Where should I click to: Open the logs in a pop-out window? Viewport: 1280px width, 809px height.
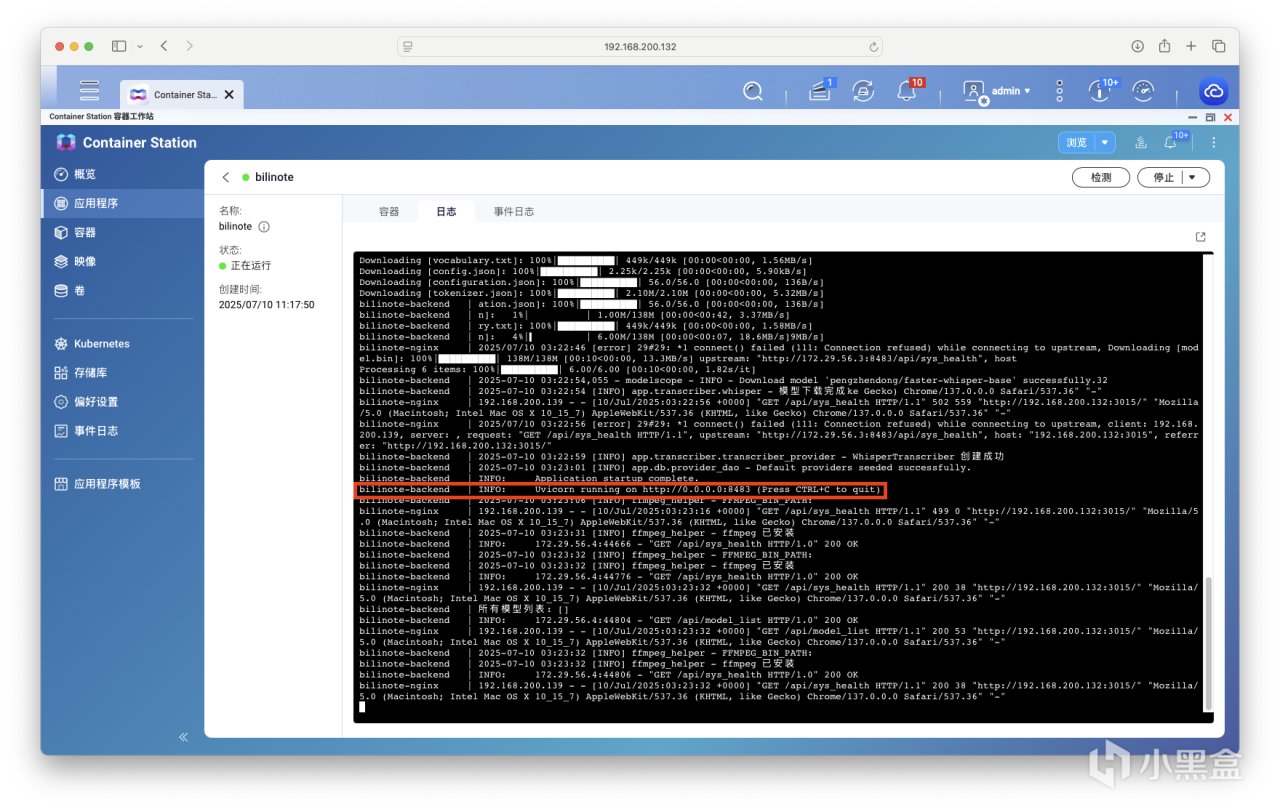coord(1200,237)
